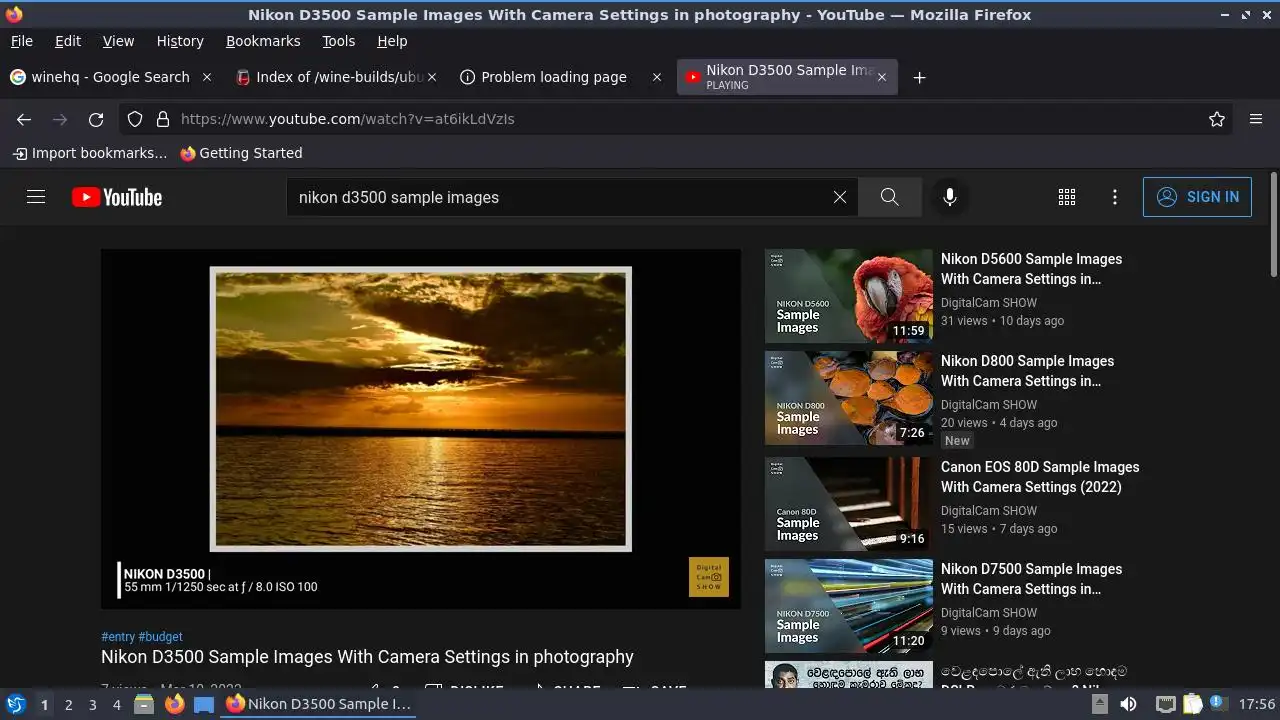Open the File menu

pyautogui.click(x=22, y=41)
